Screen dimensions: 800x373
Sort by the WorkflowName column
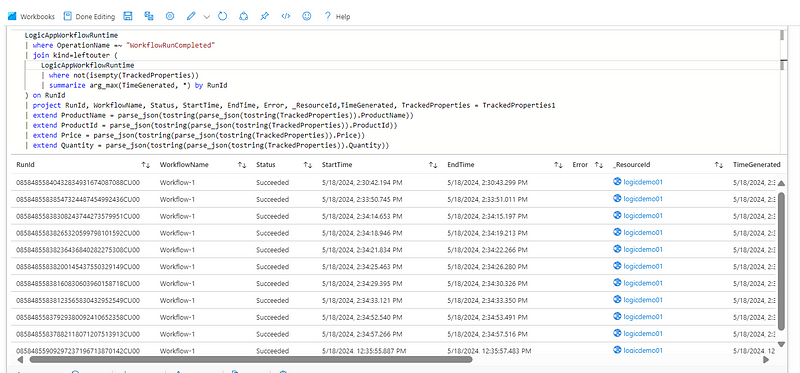(x=242, y=165)
